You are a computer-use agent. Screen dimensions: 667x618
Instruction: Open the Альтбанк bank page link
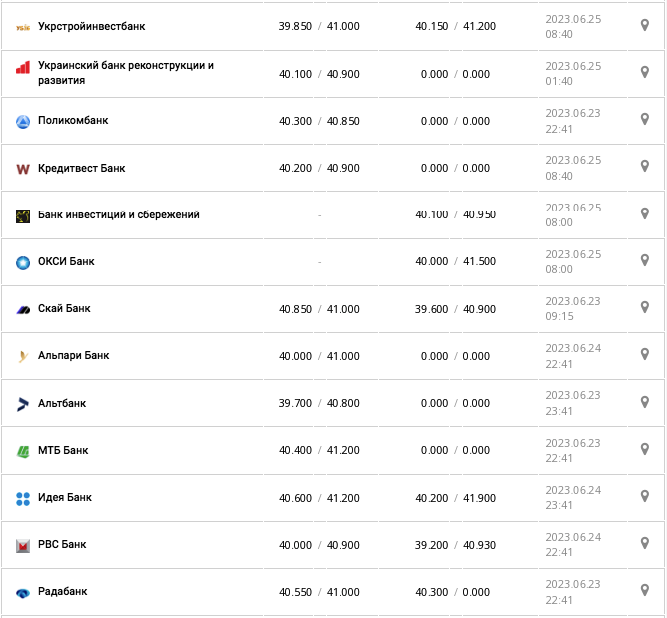tap(62, 403)
